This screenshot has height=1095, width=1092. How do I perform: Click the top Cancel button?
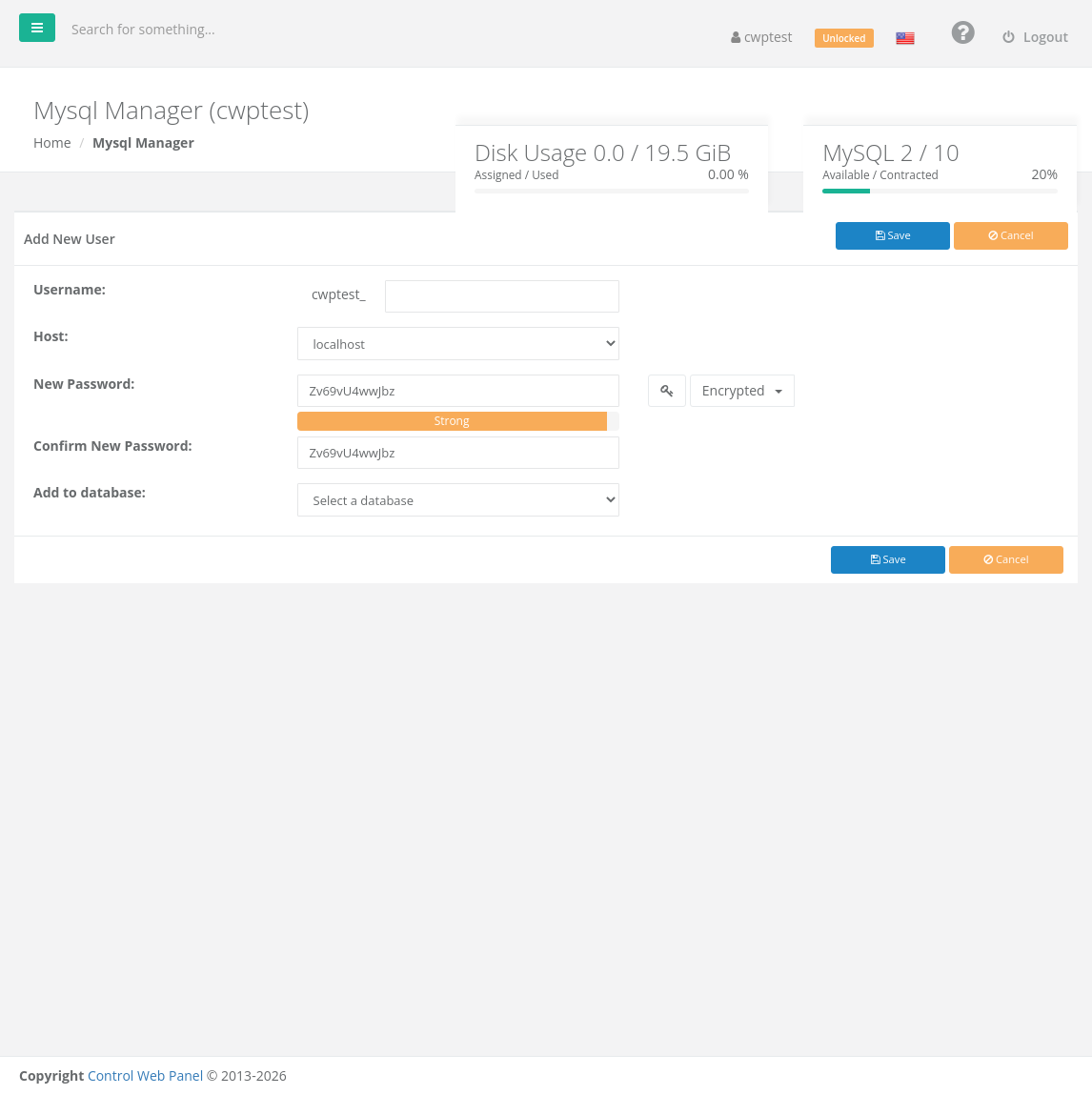point(1010,236)
